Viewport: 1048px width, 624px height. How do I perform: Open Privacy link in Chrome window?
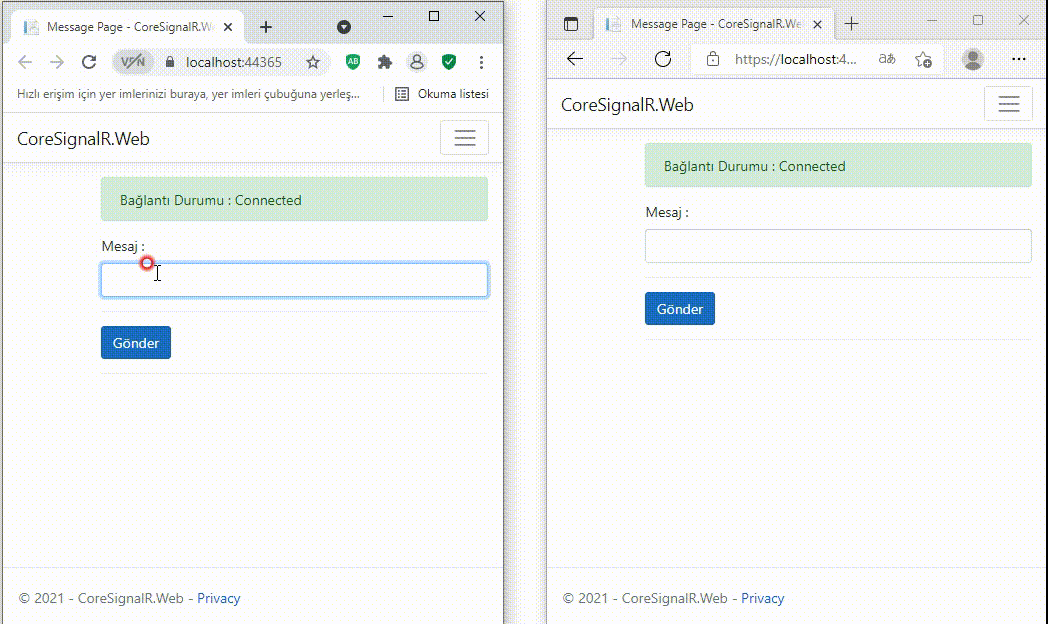tap(219, 598)
